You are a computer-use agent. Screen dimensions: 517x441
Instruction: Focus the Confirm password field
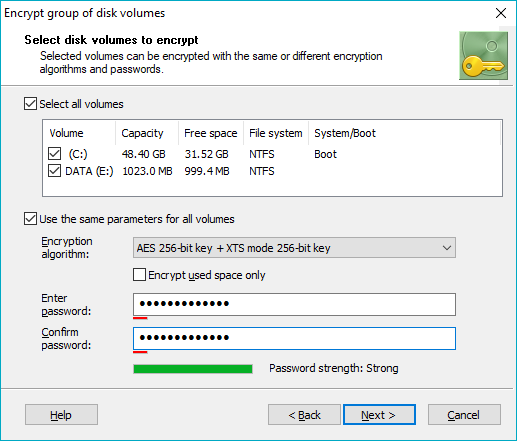point(294,338)
